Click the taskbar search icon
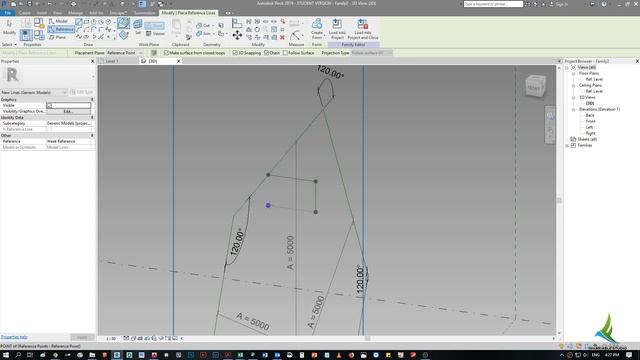This screenshot has width=640, height=360. tap(18, 355)
